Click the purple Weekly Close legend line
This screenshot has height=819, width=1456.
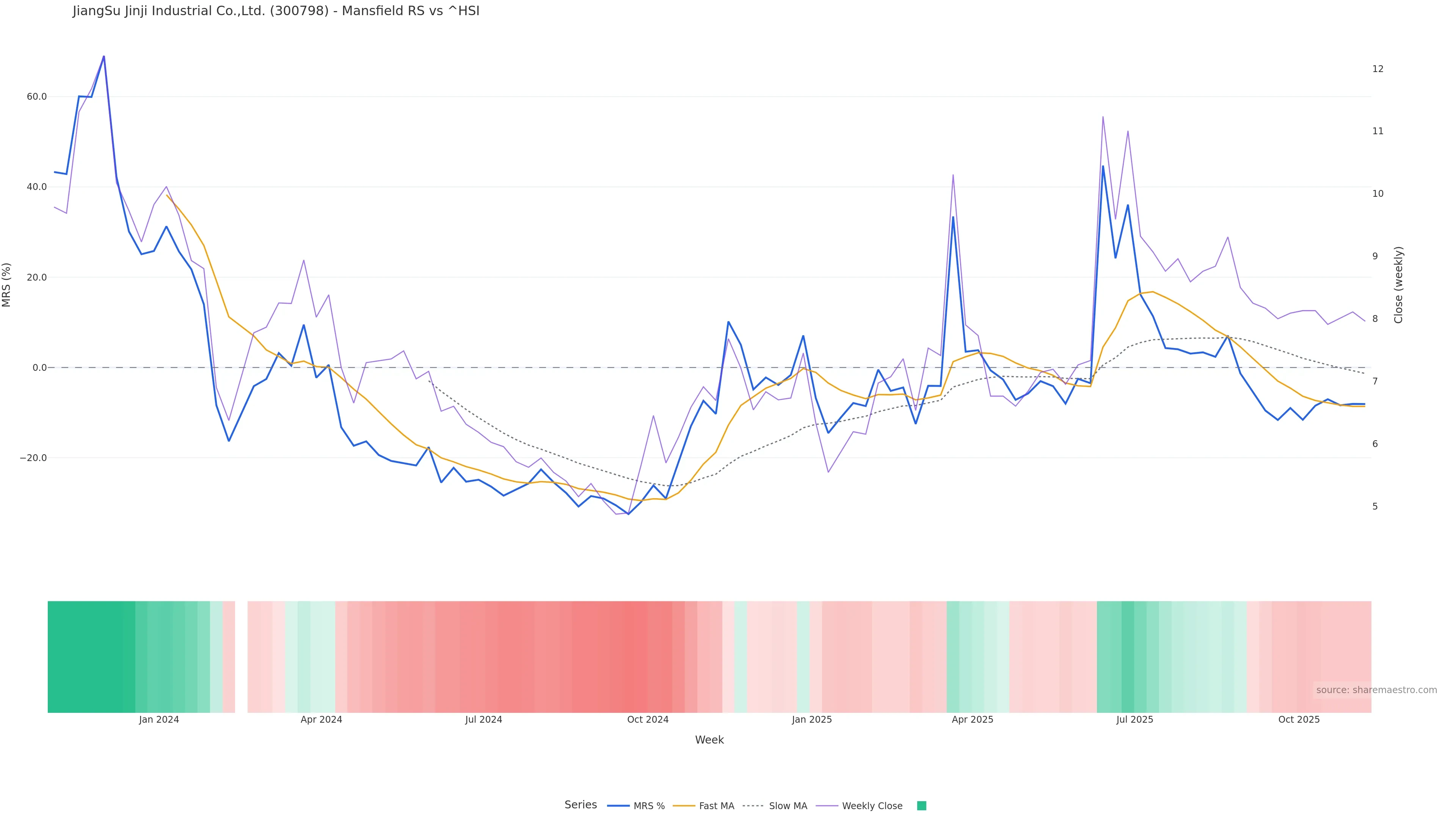click(x=826, y=806)
